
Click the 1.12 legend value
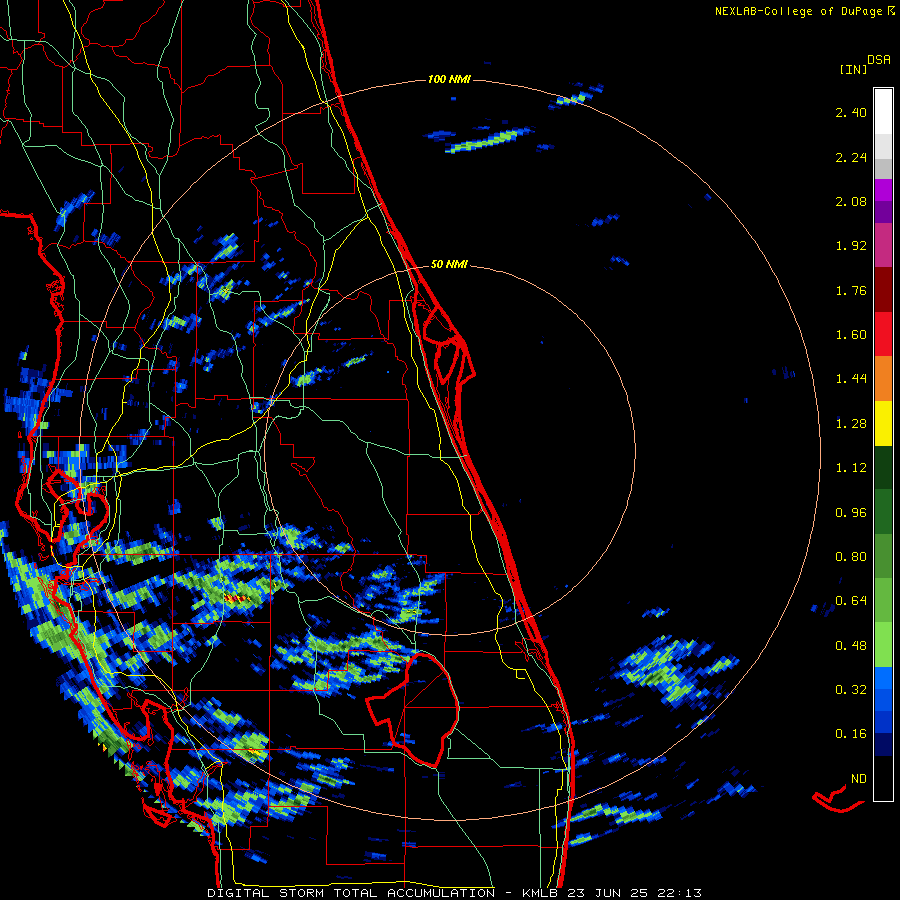(x=851, y=468)
